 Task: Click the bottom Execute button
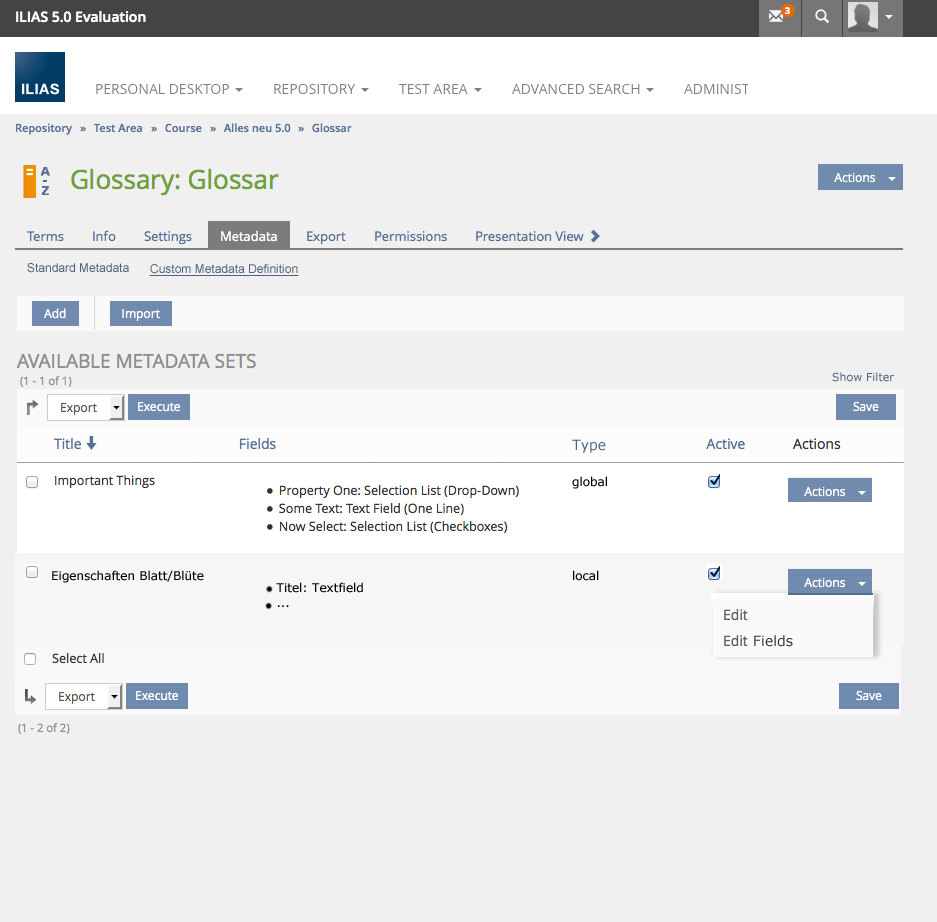coord(157,696)
